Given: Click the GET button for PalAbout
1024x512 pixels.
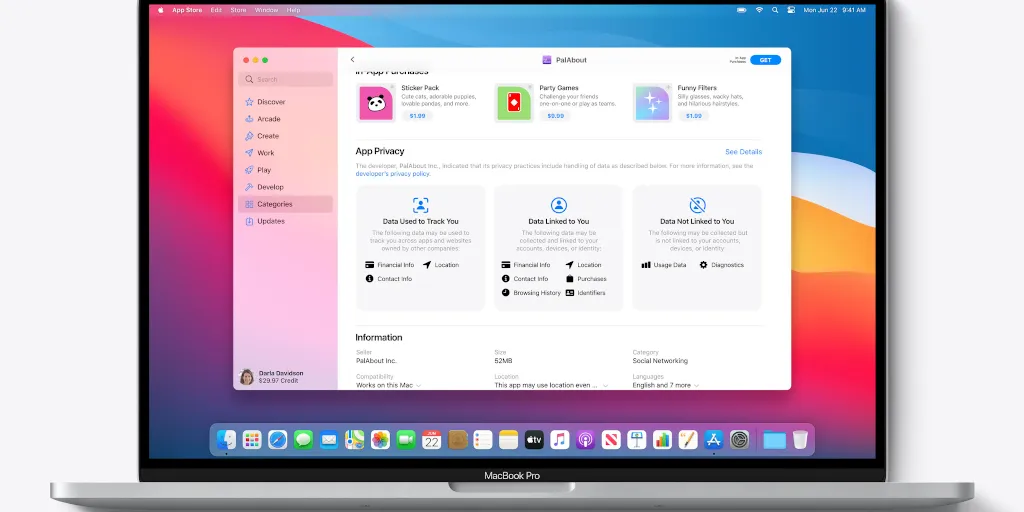Looking at the screenshot, I should pyautogui.click(x=765, y=60).
